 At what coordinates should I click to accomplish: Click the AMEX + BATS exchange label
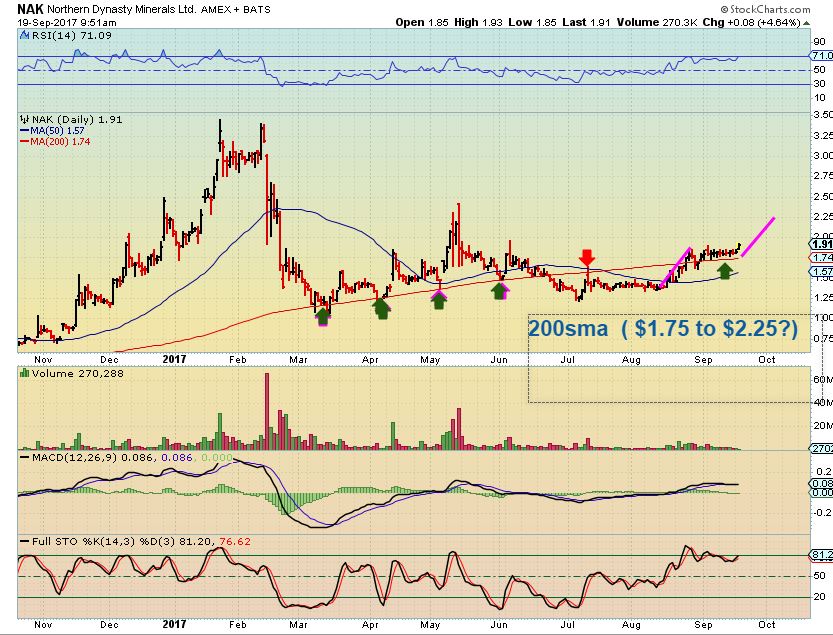coord(235,9)
